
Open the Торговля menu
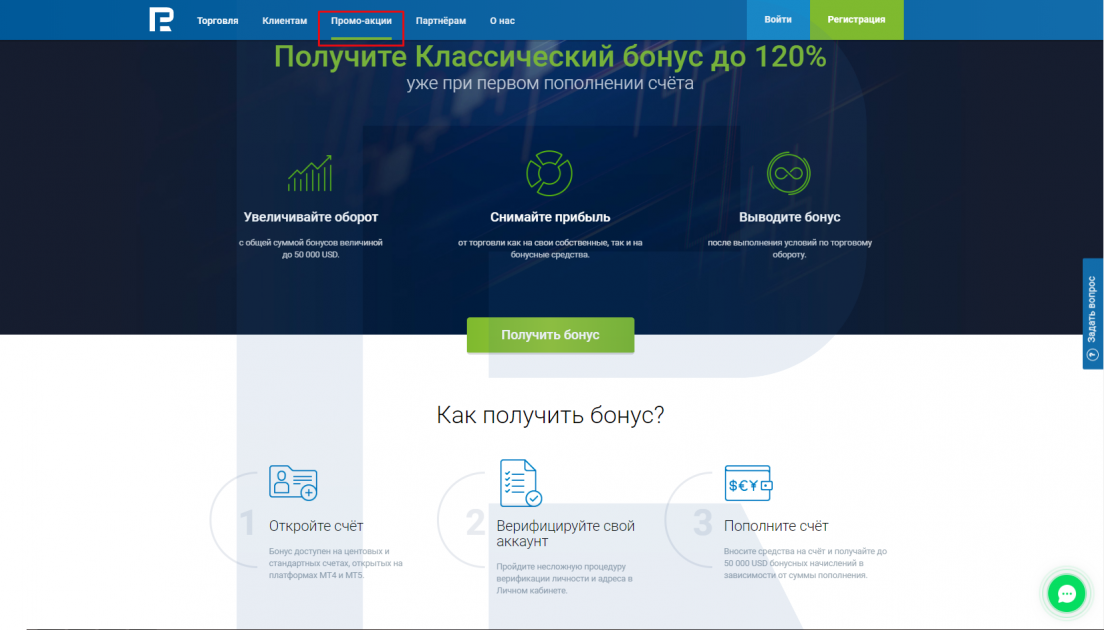(x=218, y=20)
